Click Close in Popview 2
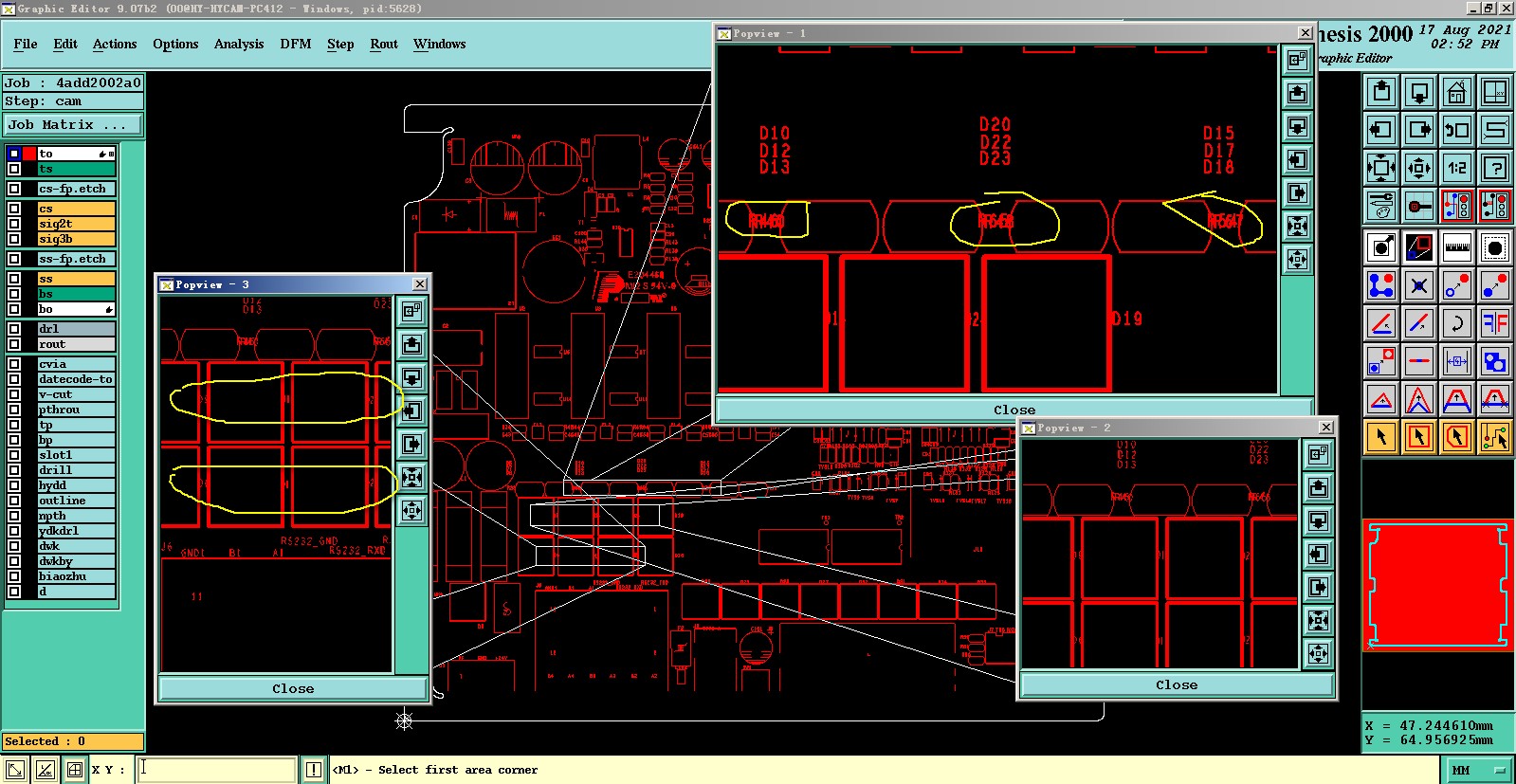The height and width of the screenshot is (784, 1516). (1177, 684)
